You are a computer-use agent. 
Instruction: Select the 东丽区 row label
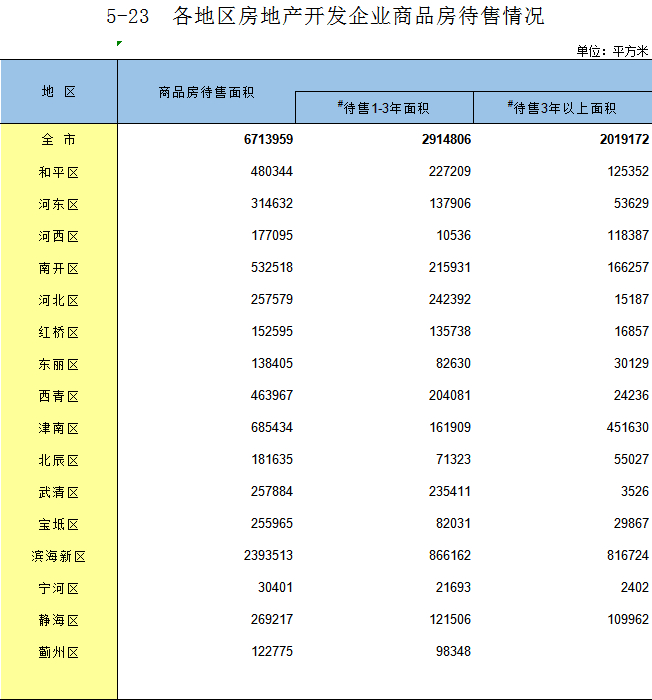pos(59,364)
